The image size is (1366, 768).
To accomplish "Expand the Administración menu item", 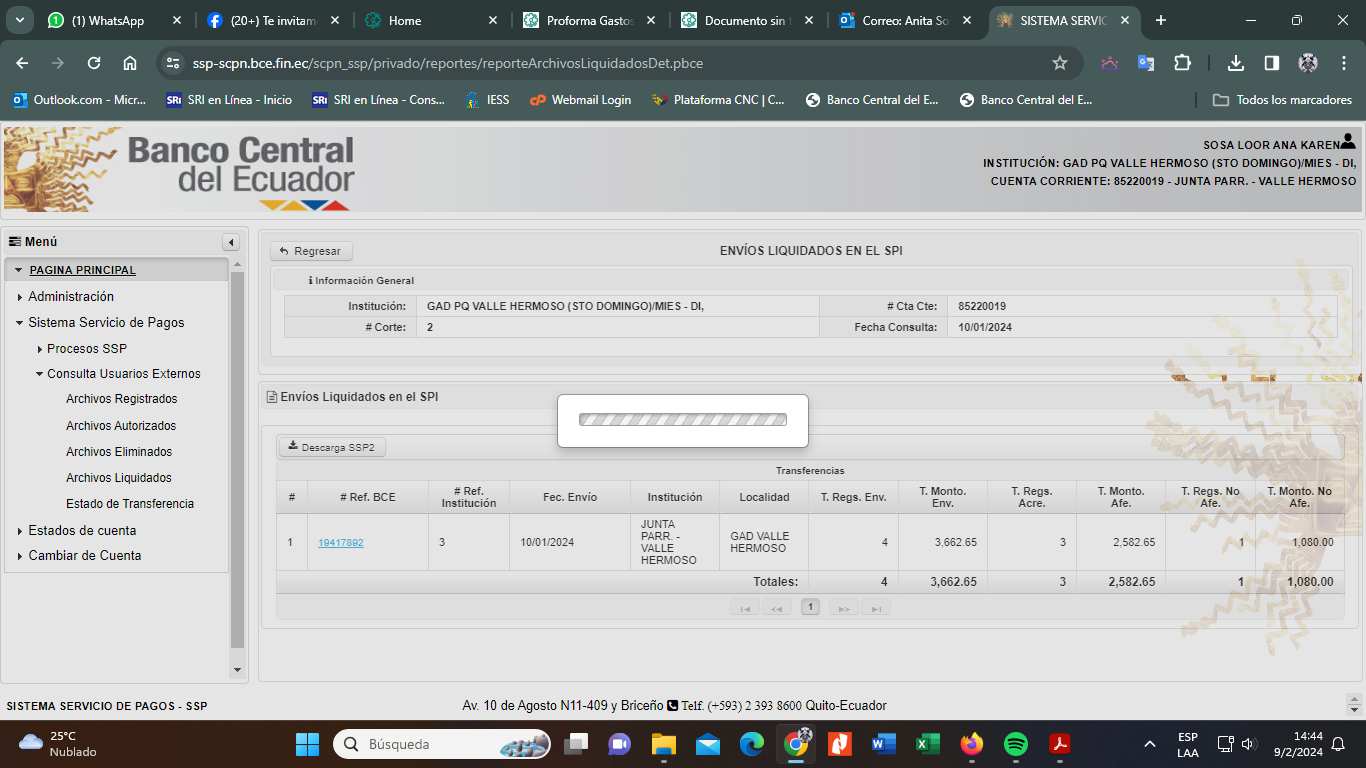I will click(70, 296).
